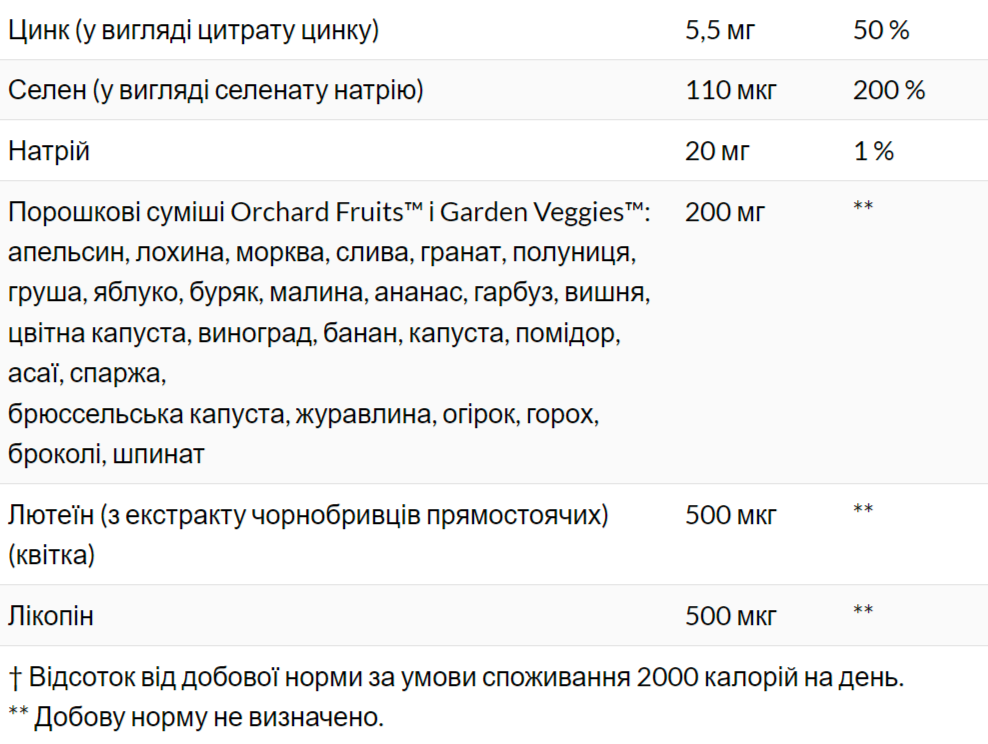
Task: Click the double asterisk in powder blend row
Action: click(863, 207)
